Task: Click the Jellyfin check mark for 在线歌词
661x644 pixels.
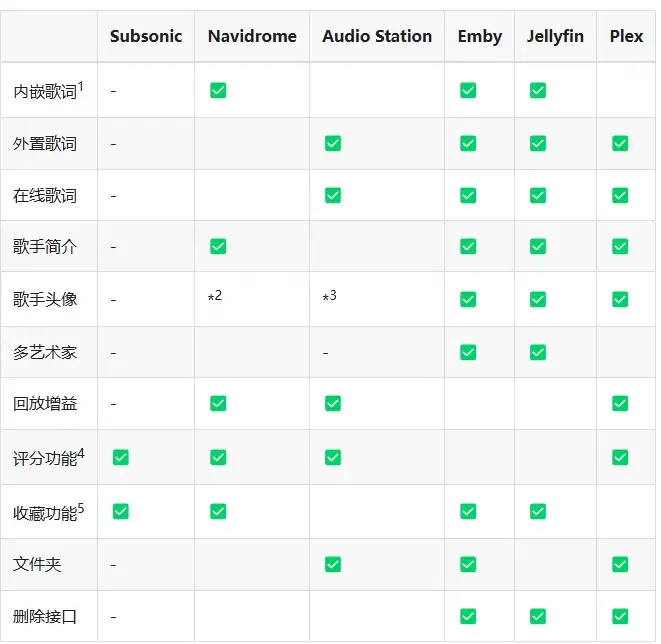Action: click(538, 196)
